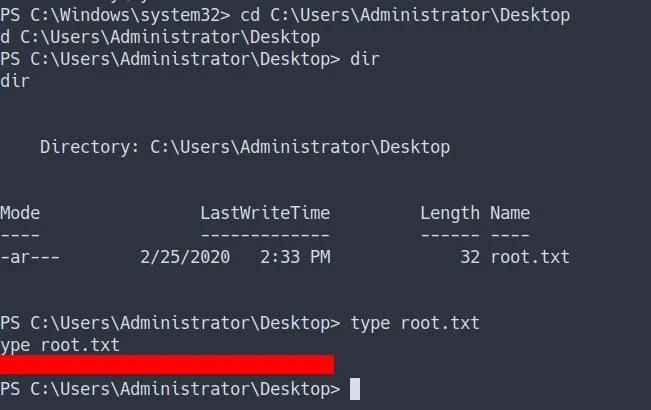Screen dimensions: 651x410
Task: Click the 2/25/2020 date value
Action: [x=185, y=257]
